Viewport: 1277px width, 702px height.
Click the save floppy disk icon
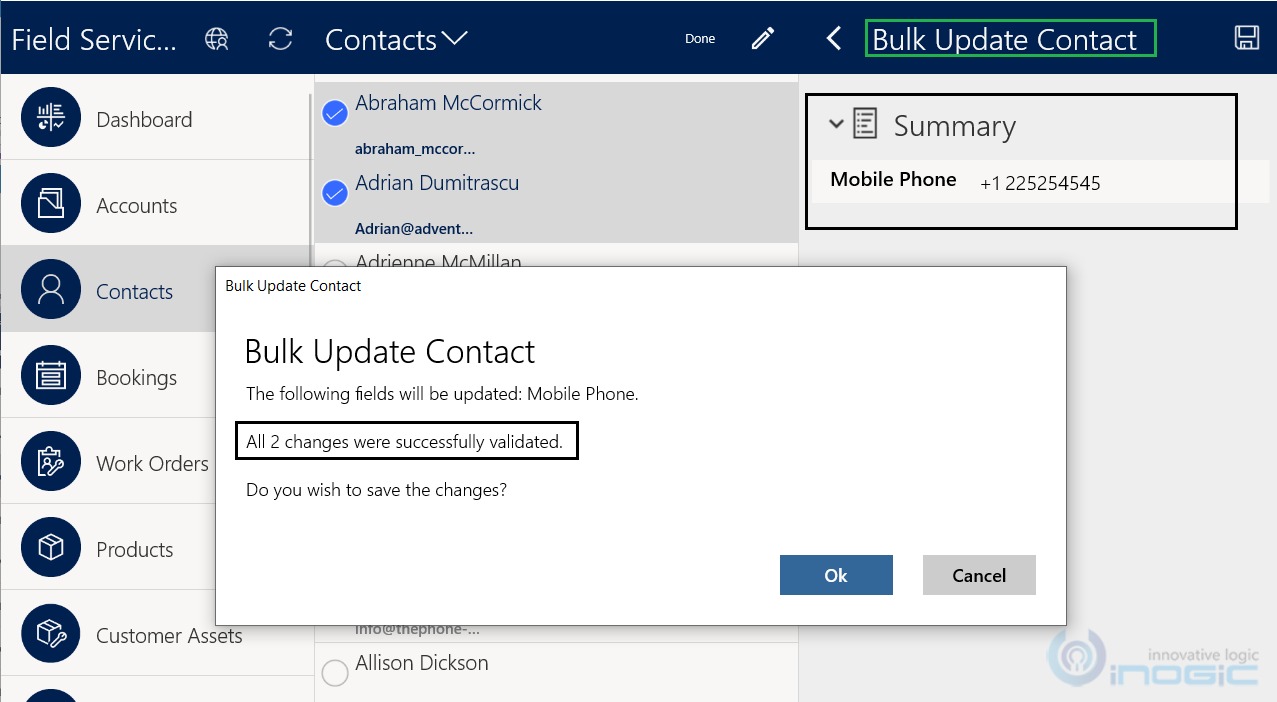point(1246,39)
